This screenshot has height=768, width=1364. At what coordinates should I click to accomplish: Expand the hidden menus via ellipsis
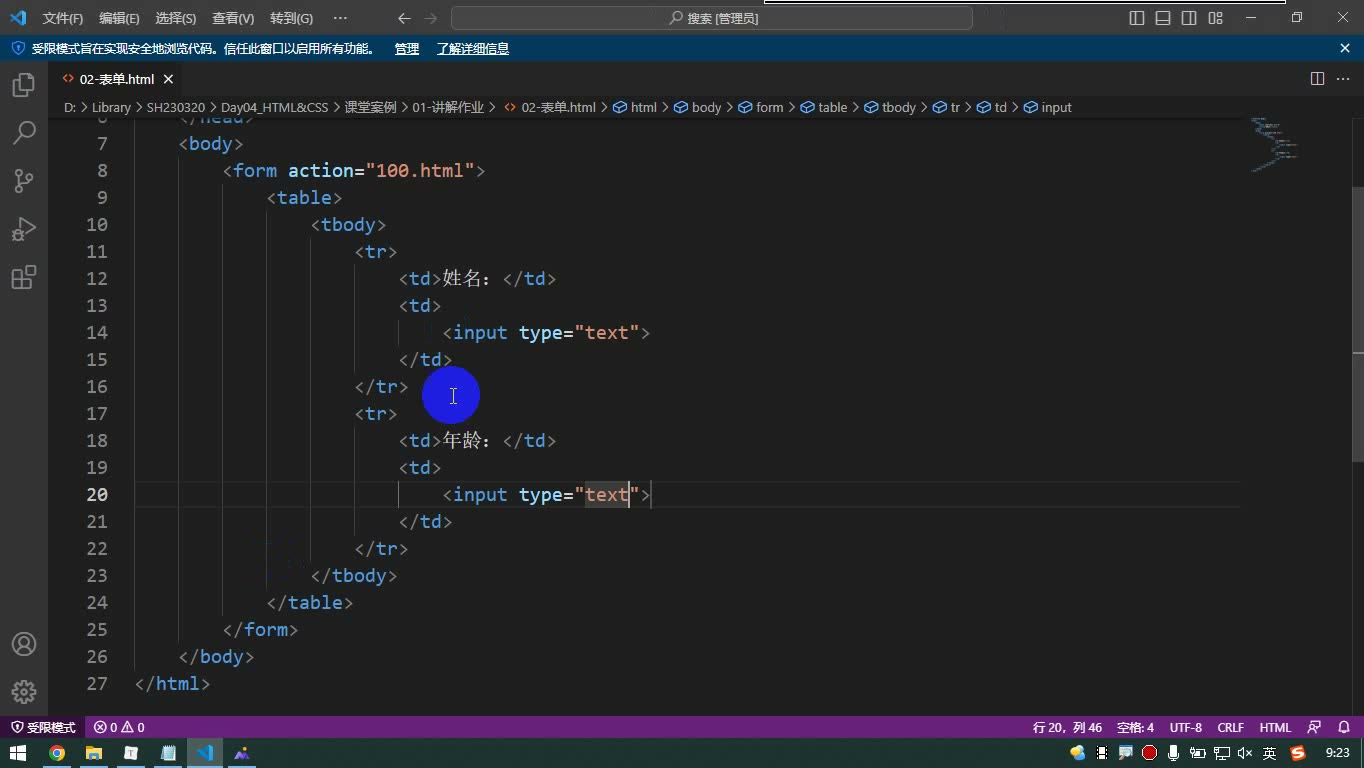[x=340, y=18]
